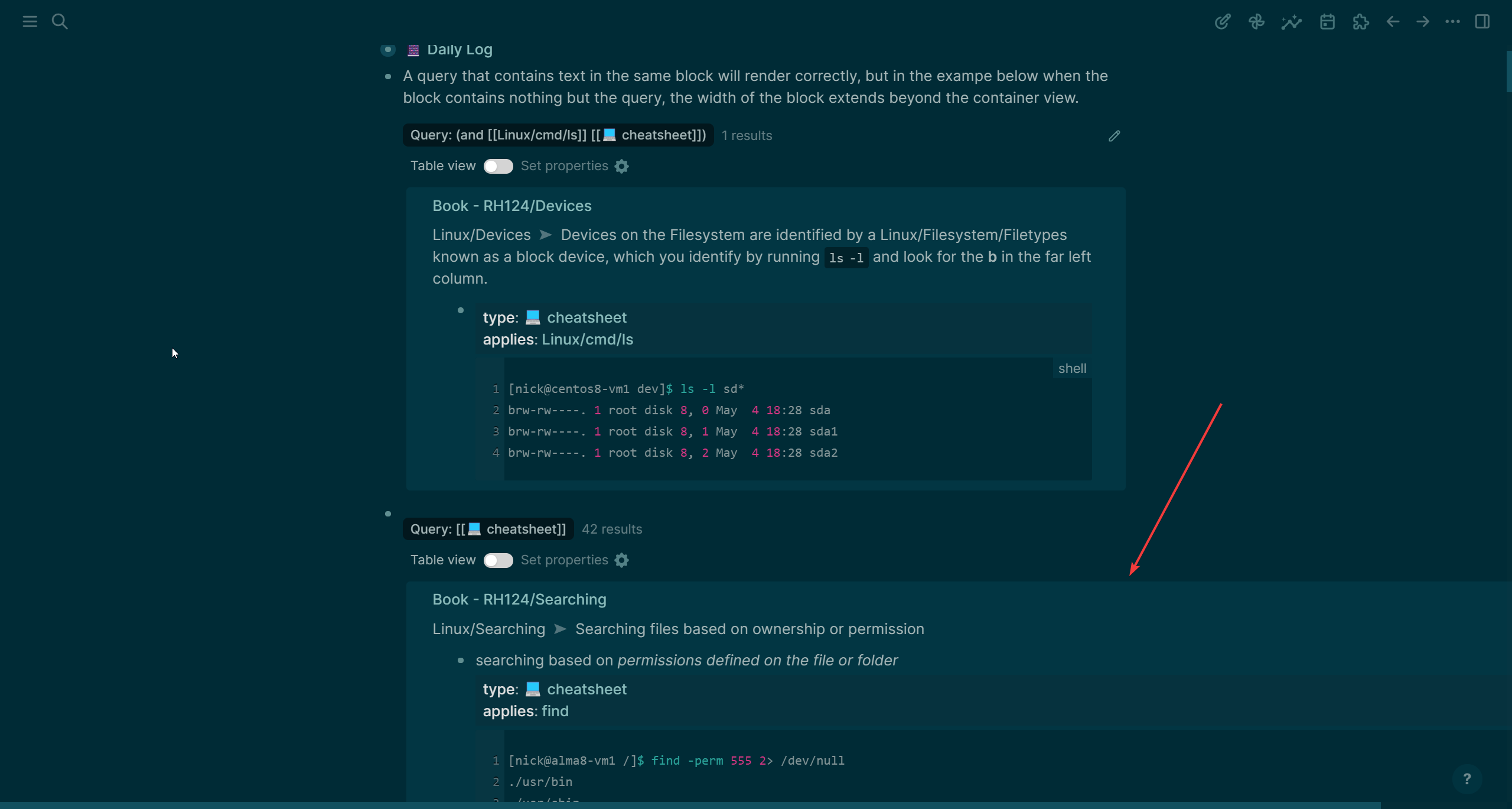Click the help question-mark icon

[x=1467, y=779]
